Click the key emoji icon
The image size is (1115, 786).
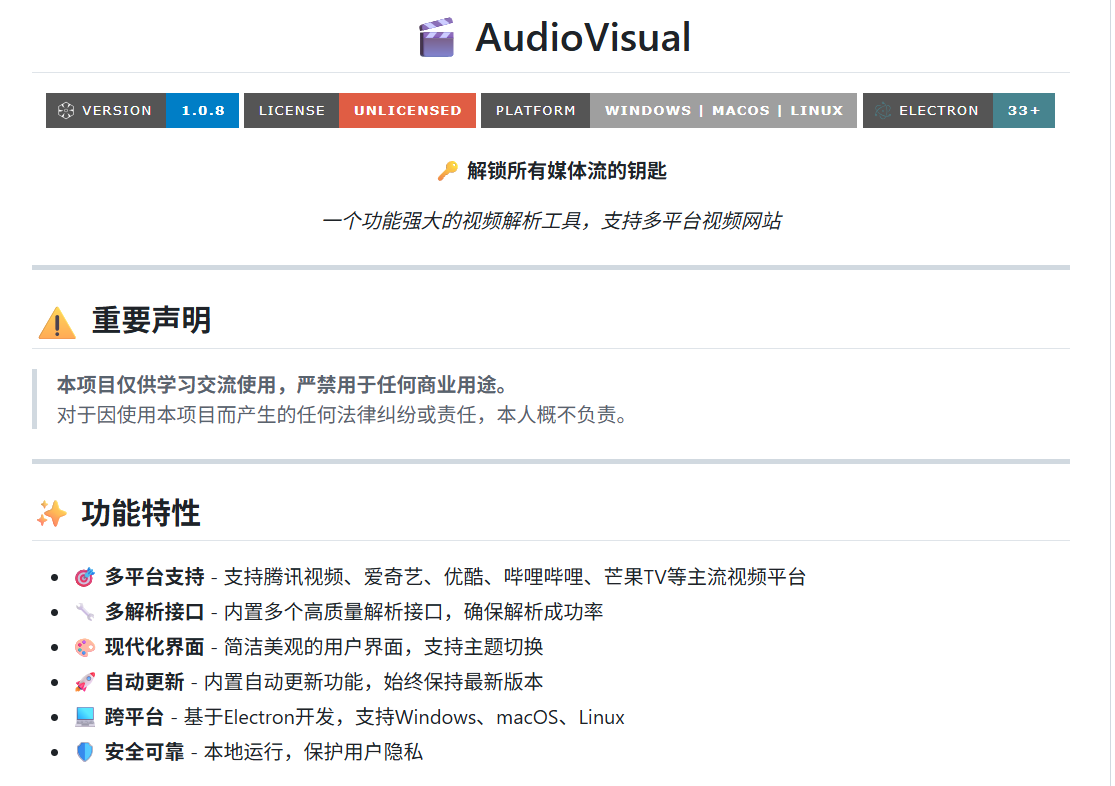(448, 171)
